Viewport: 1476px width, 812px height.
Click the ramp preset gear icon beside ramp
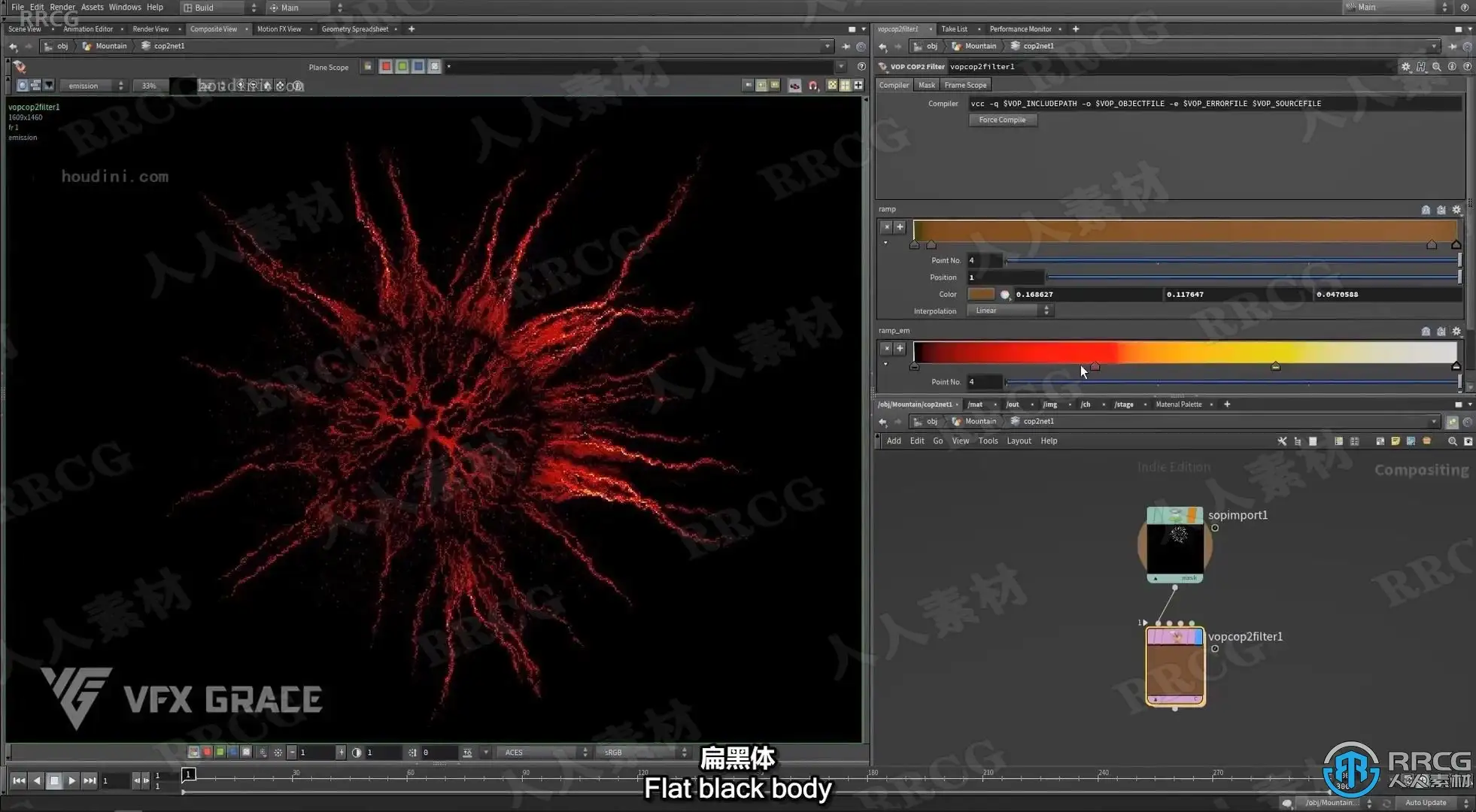pos(1456,210)
